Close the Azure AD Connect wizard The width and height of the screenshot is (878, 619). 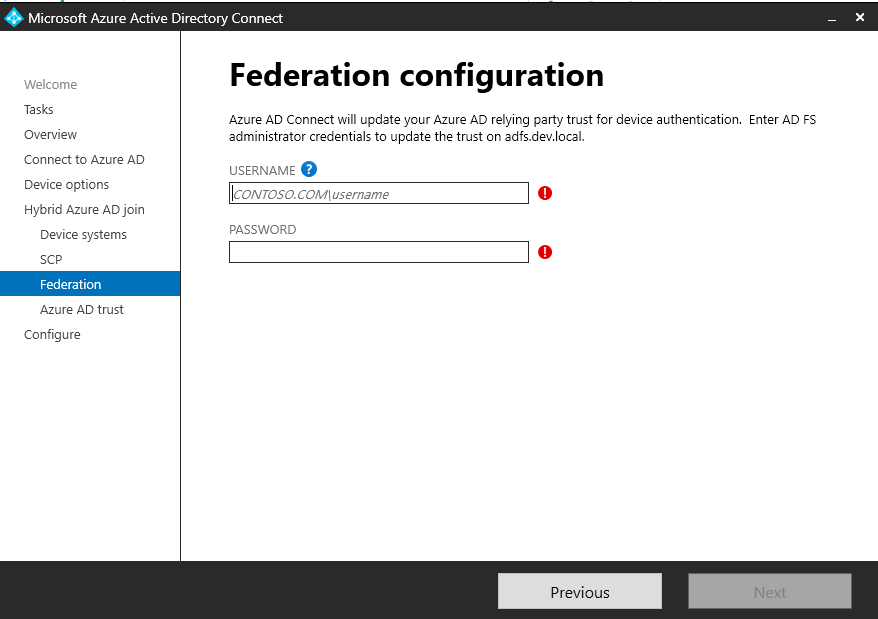pyautogui.click(x=859, y=18)
